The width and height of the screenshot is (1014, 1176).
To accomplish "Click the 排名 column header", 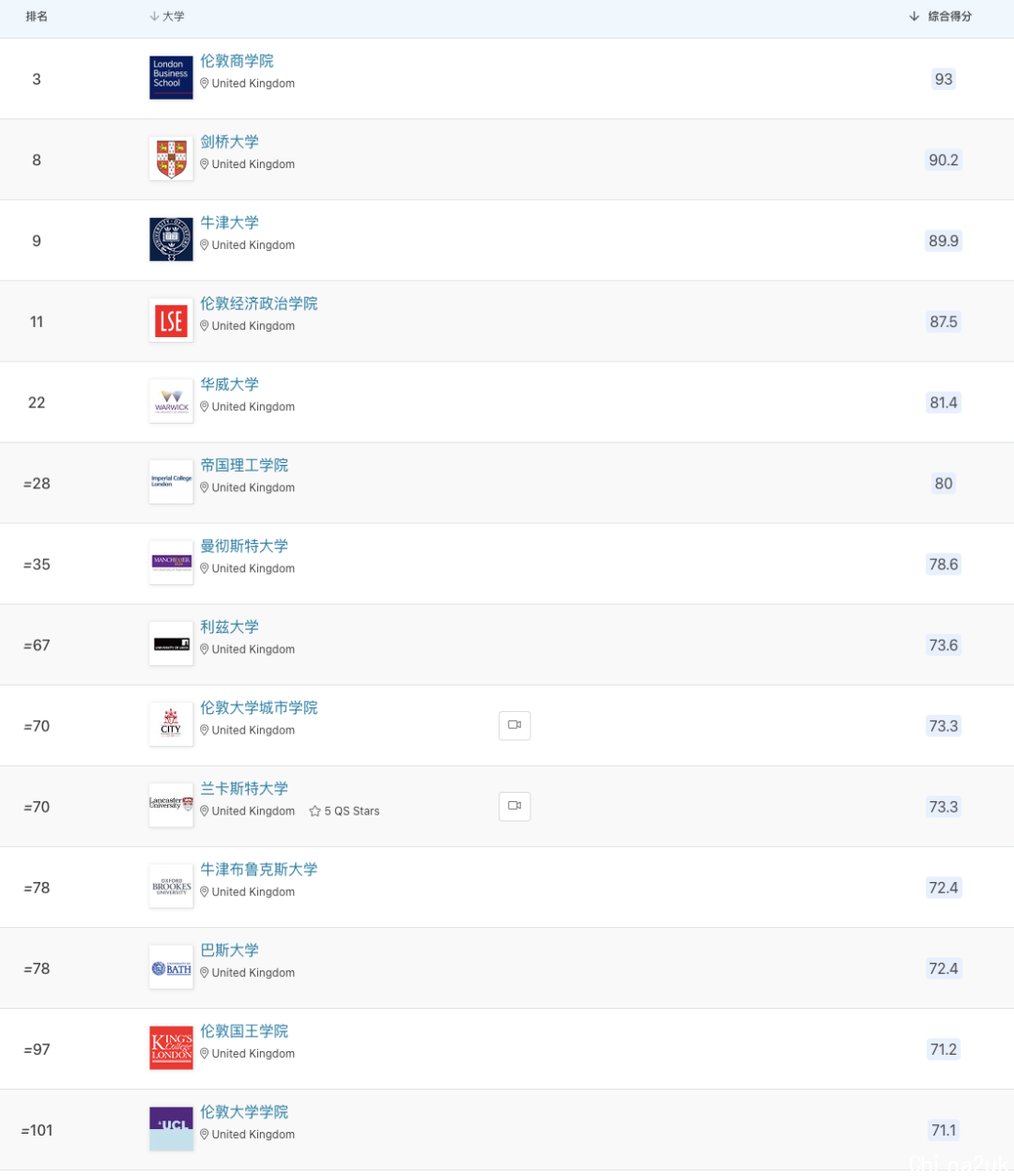I will coord(37,17).
